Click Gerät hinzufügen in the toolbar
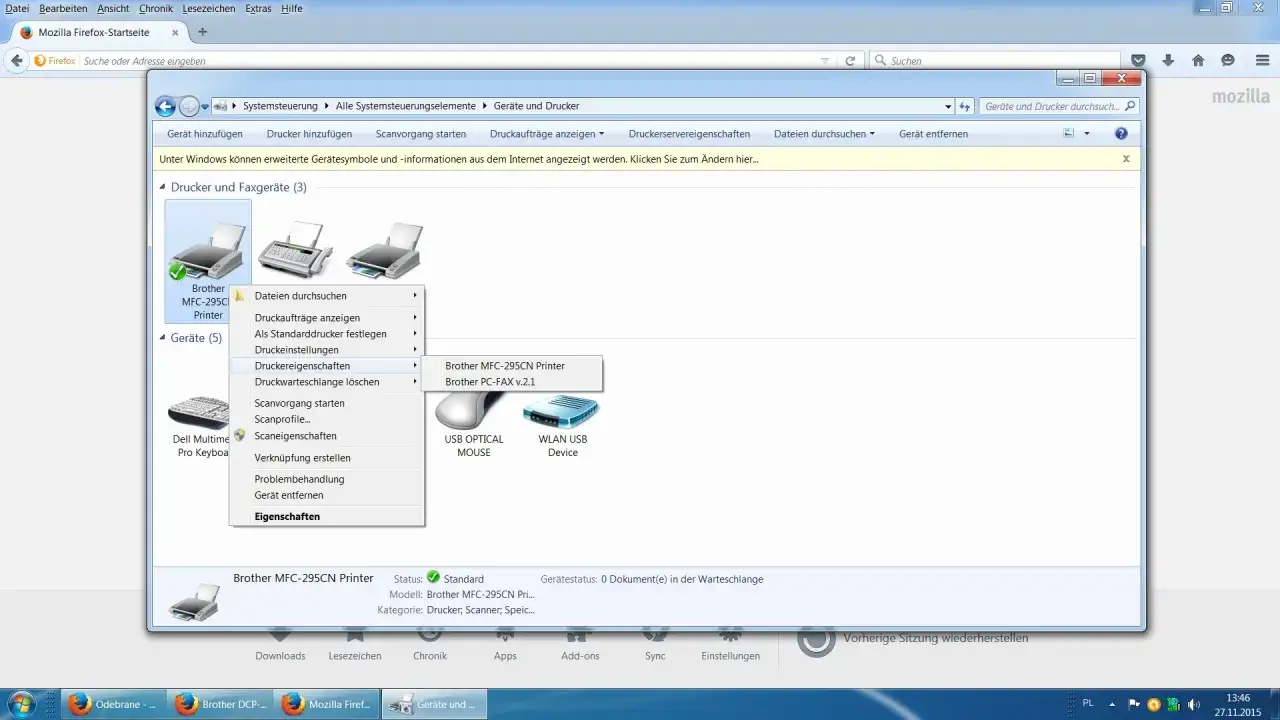The height and width of the screenshot is (720, 1280). pos(205,133)
